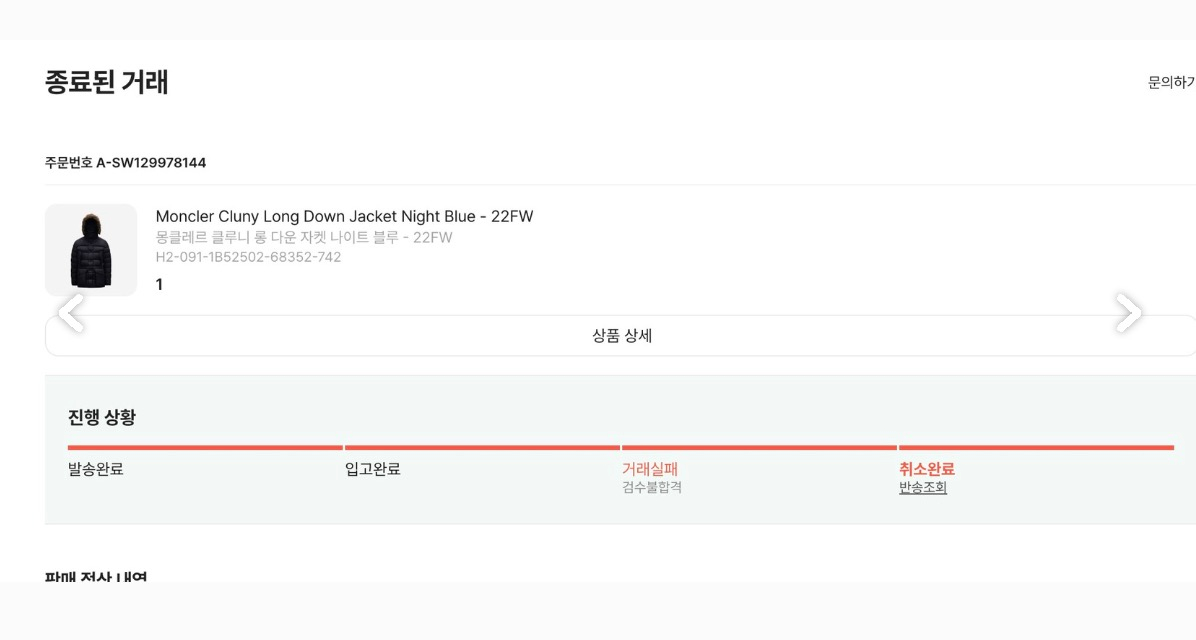
Task: Select the 거래실패 progress step
Action: point(650,469)
